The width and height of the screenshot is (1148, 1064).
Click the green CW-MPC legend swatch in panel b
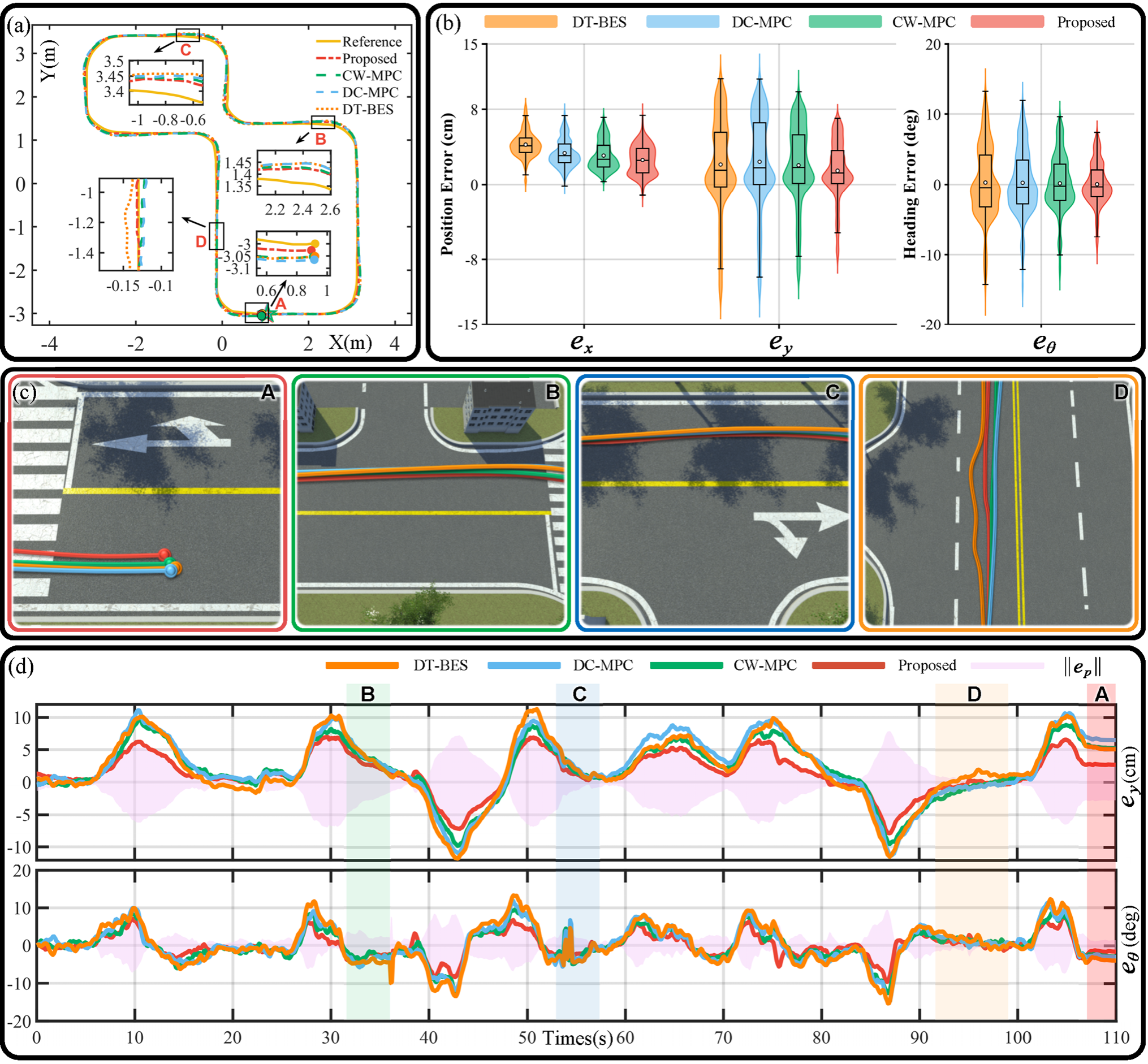click(845, 22)
